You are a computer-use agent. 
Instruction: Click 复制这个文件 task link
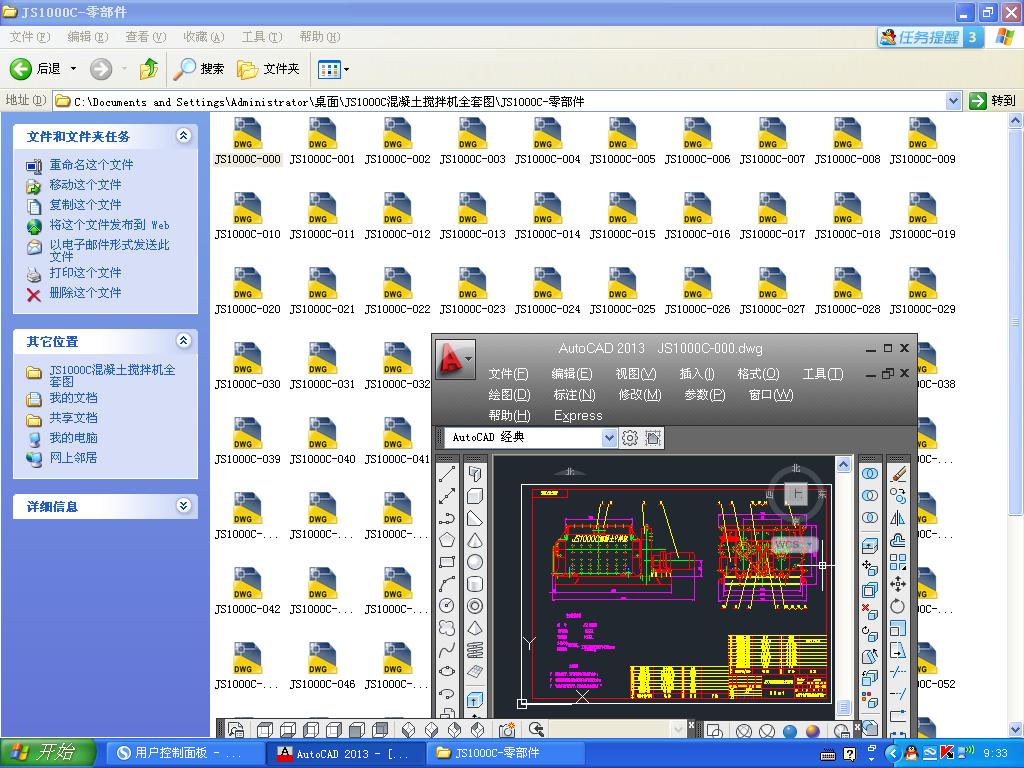click(x=86, y=204)
